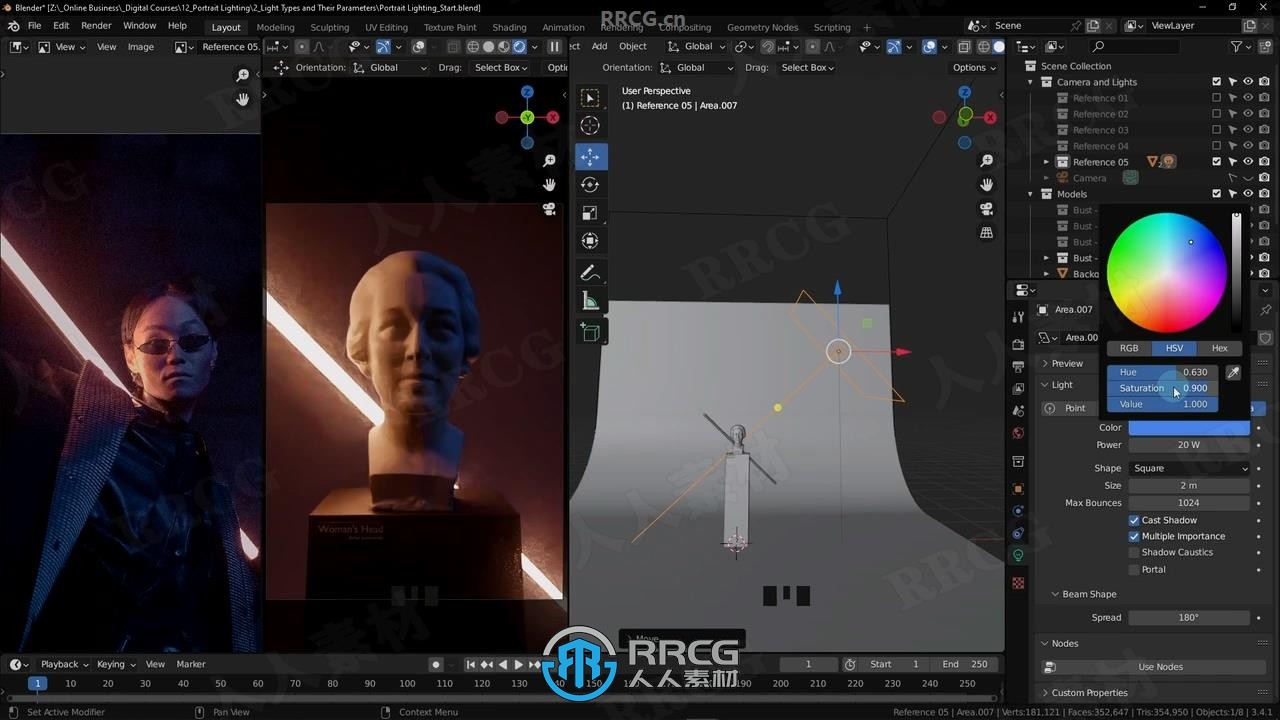This screenshot has height=720, width=1280.
Task: Pick the Select Box tool icon
Action: pos(590,97)
